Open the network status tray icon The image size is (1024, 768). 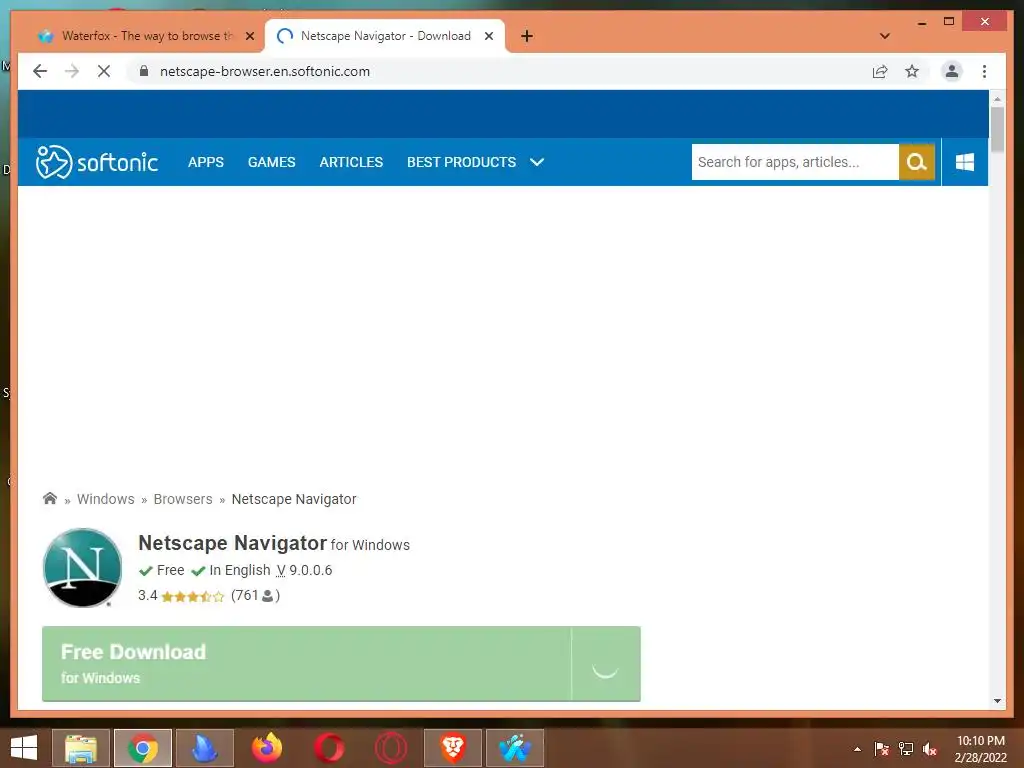[906, 749]
